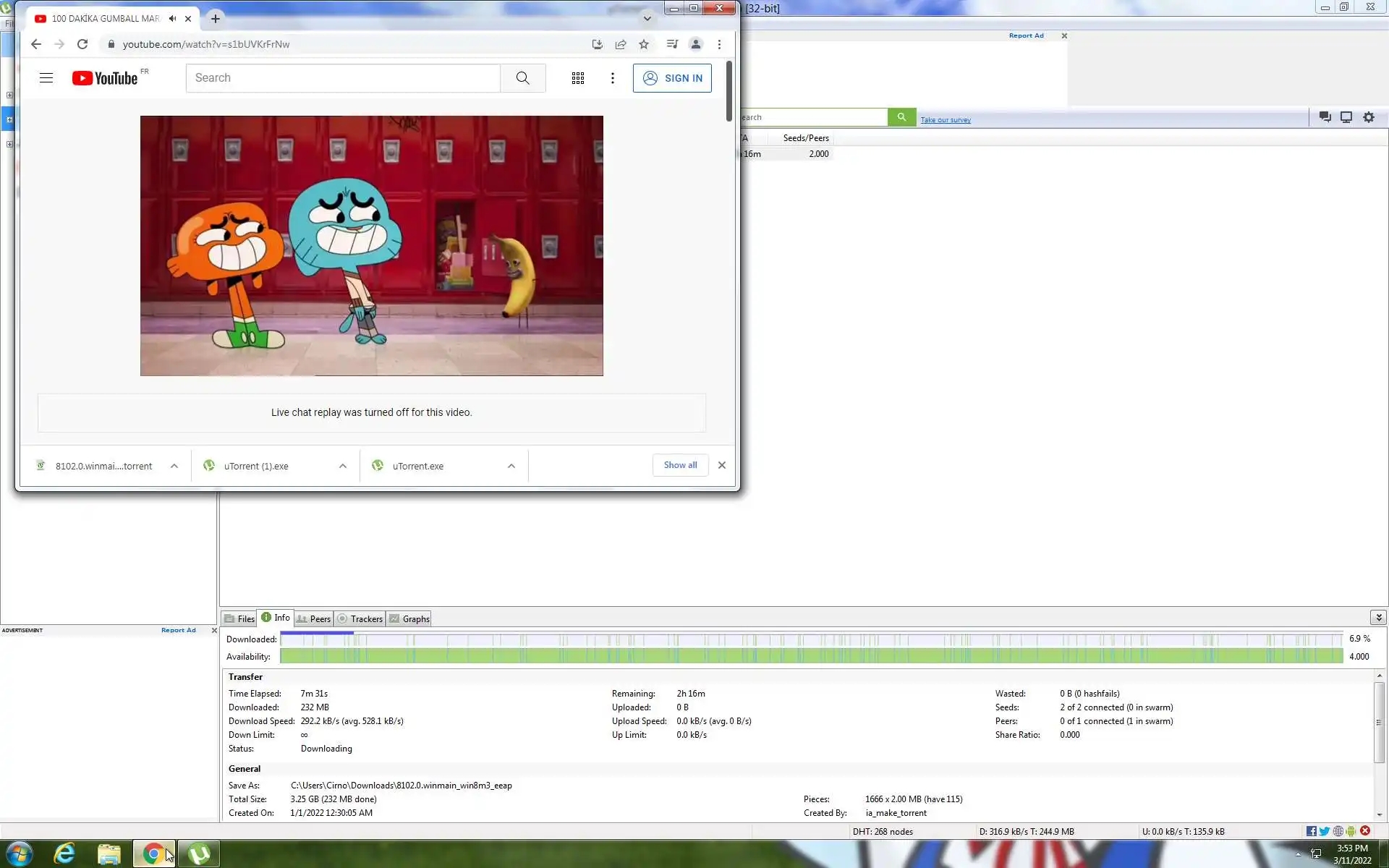Open the Take our survey link
The width and height of the screenshot is (1389, 868).
click(945, 120)
